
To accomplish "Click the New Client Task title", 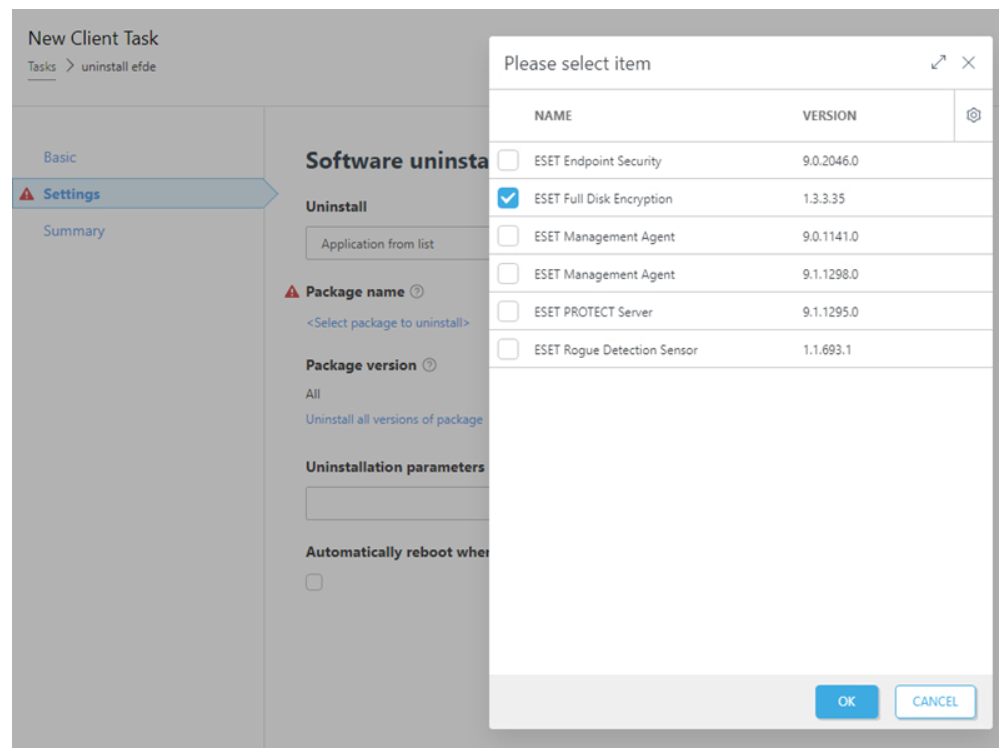I will 93,39.
